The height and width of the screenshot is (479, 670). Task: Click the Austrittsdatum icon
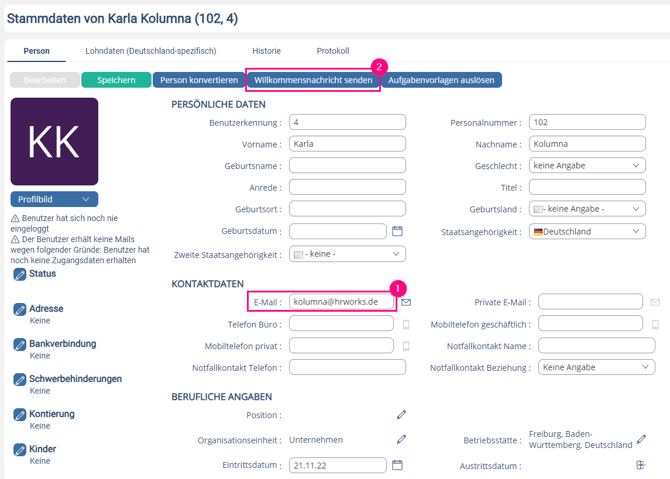641,465
